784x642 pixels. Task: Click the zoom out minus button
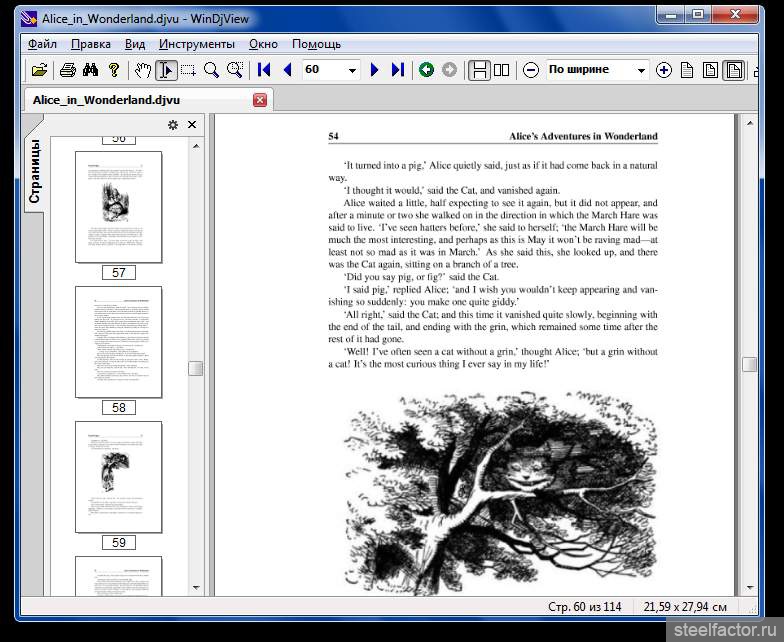(x=530, y=70)
